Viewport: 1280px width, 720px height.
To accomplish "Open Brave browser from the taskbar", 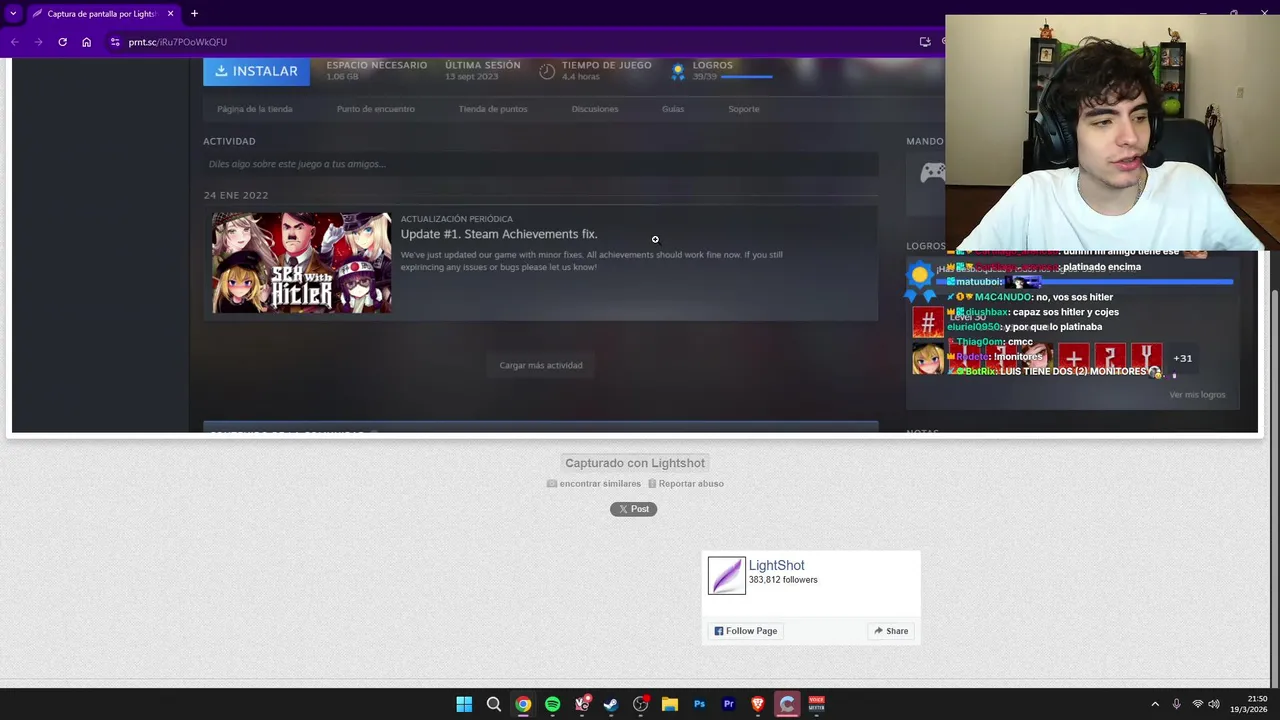I will (758, 704).
